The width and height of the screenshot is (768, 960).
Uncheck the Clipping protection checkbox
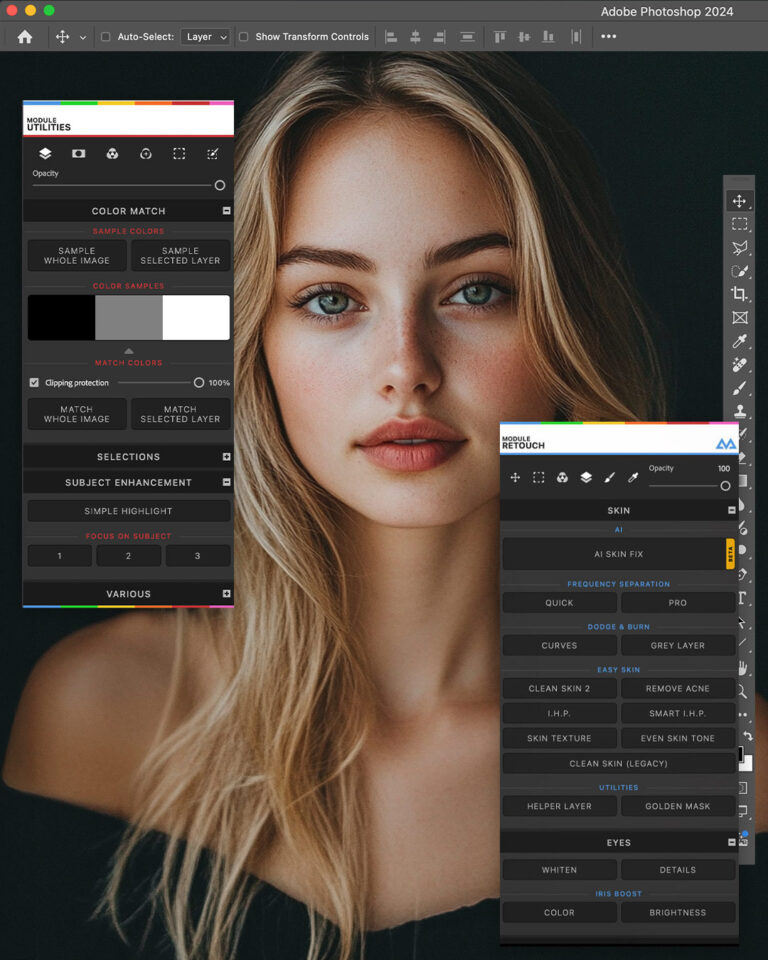click(34, 383)
